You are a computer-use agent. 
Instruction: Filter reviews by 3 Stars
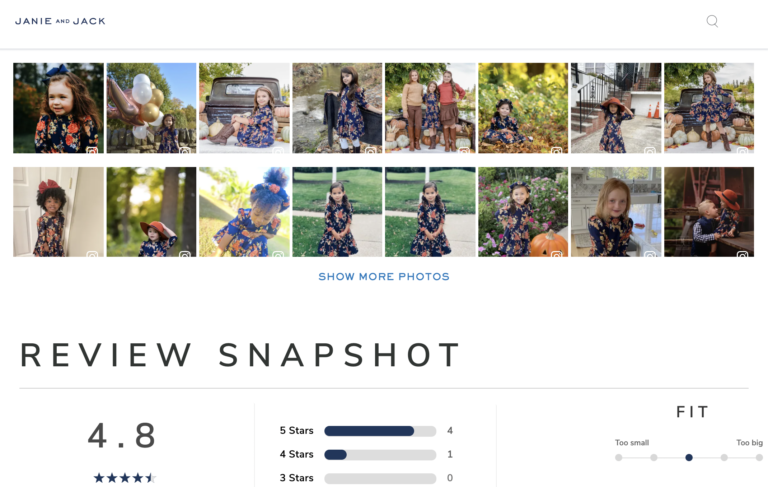click(x=296, y=478)
